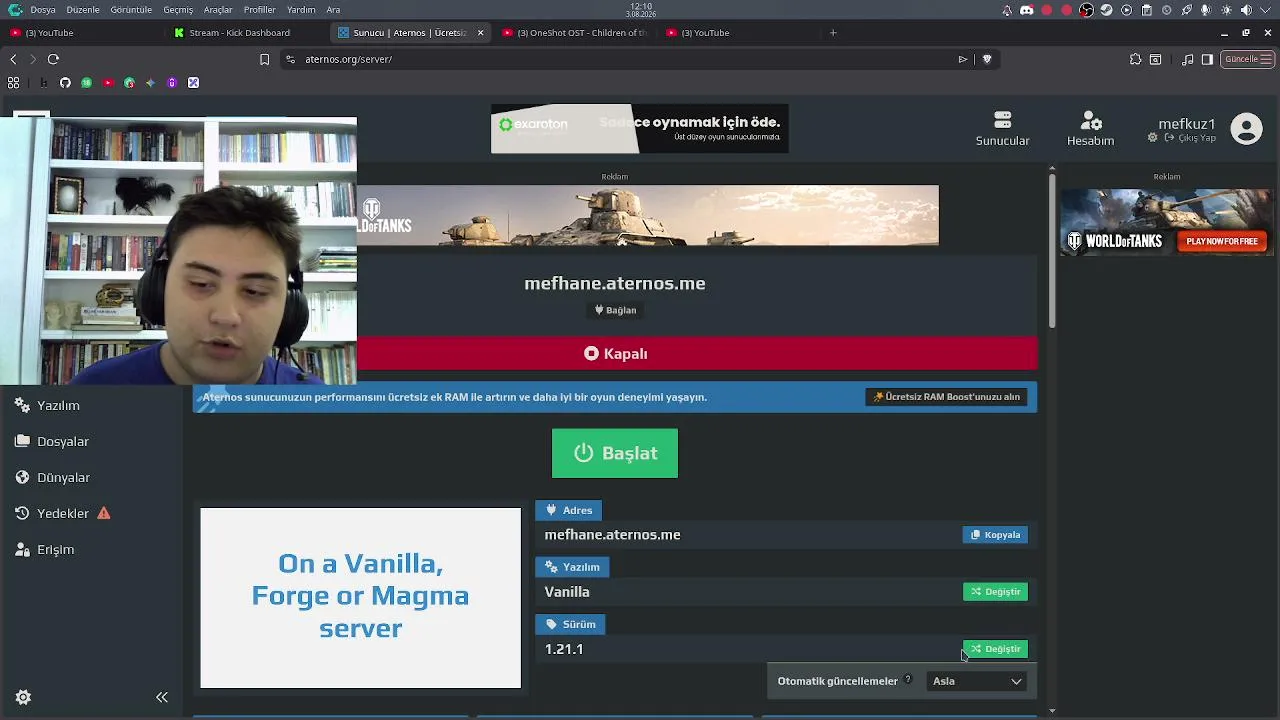Click the site info icon in address bar
The image size is (1280, 720).
[290, 59]
